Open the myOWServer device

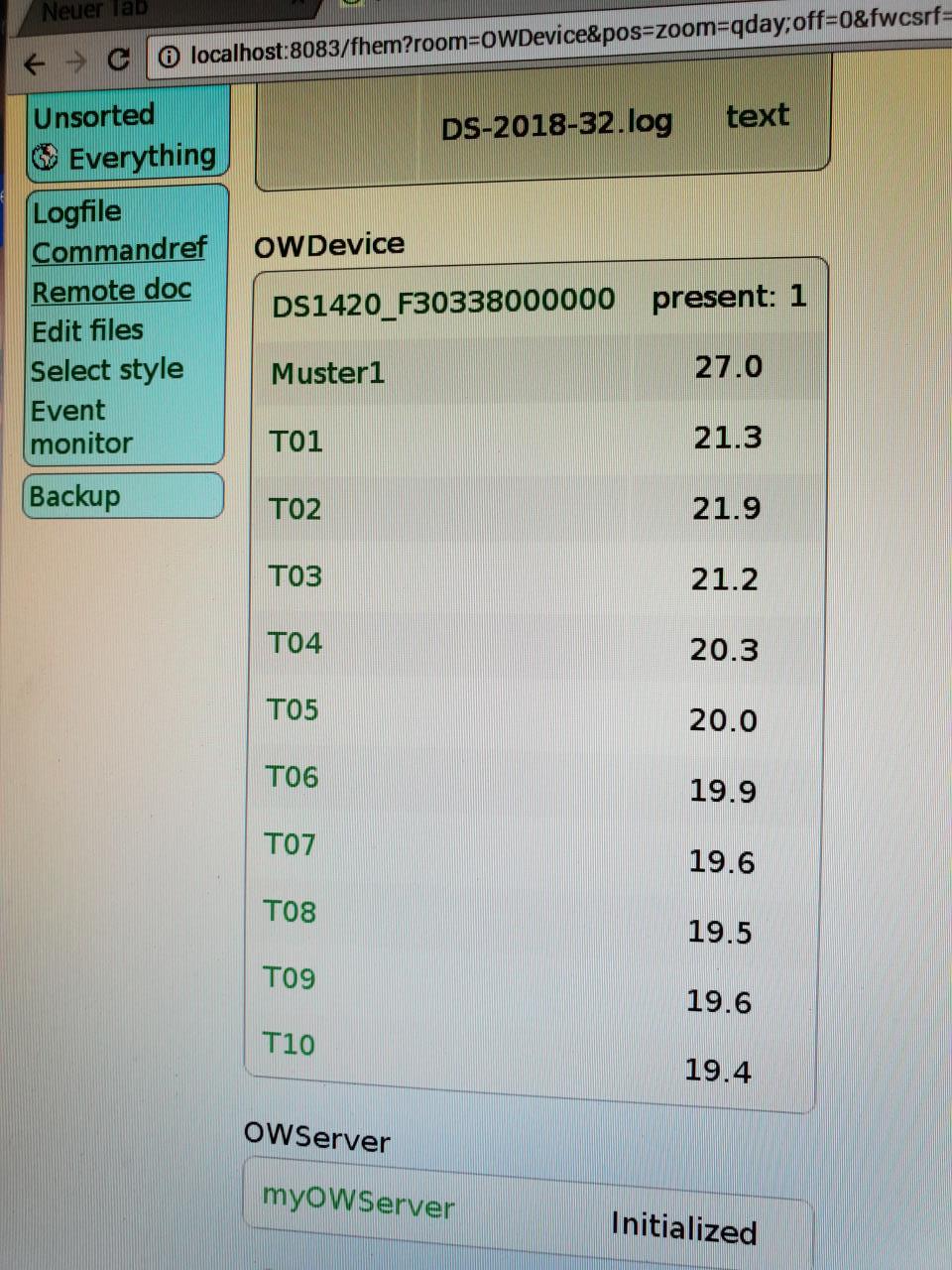tap(358, 1203)
